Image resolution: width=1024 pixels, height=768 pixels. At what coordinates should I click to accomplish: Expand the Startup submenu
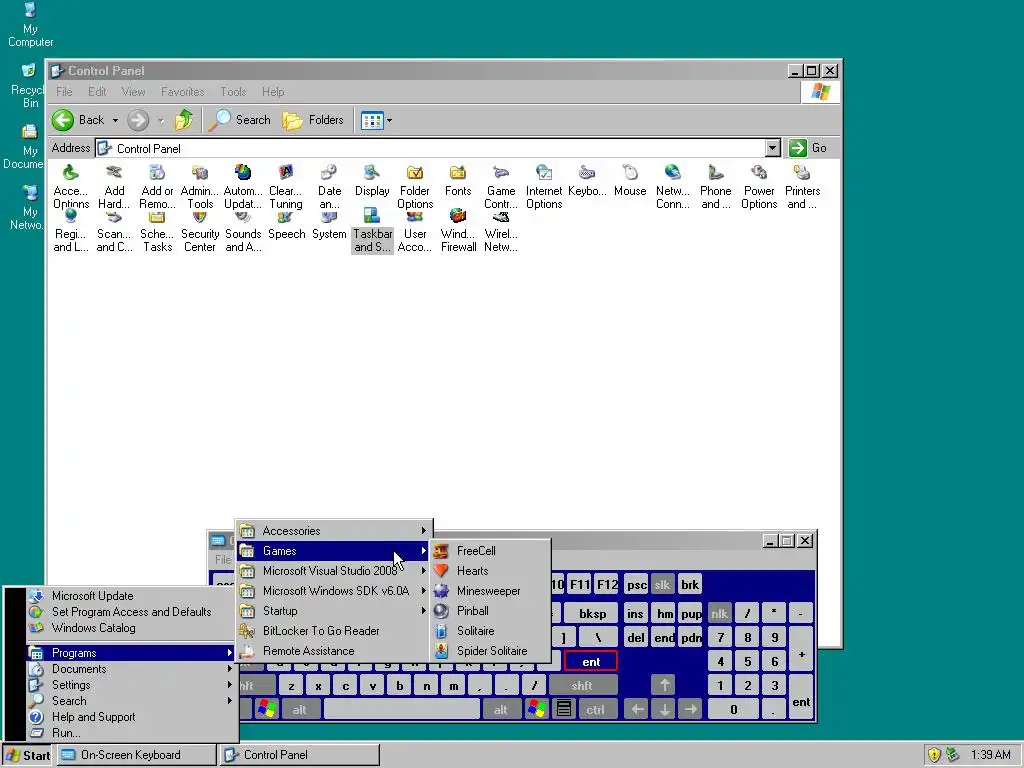[x=333, y=611]
